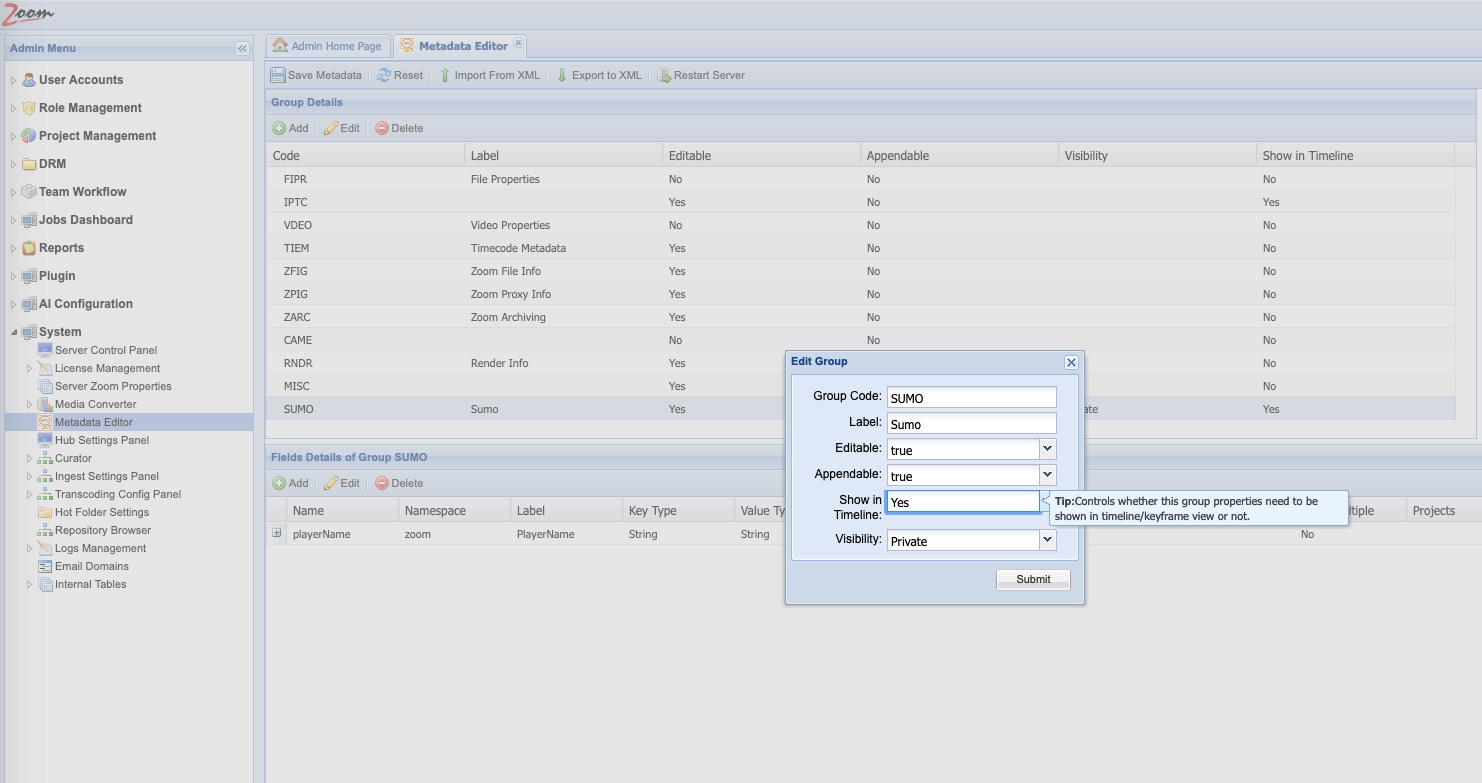
Task: Expand the DRM menu node
Action: [13, 164]
